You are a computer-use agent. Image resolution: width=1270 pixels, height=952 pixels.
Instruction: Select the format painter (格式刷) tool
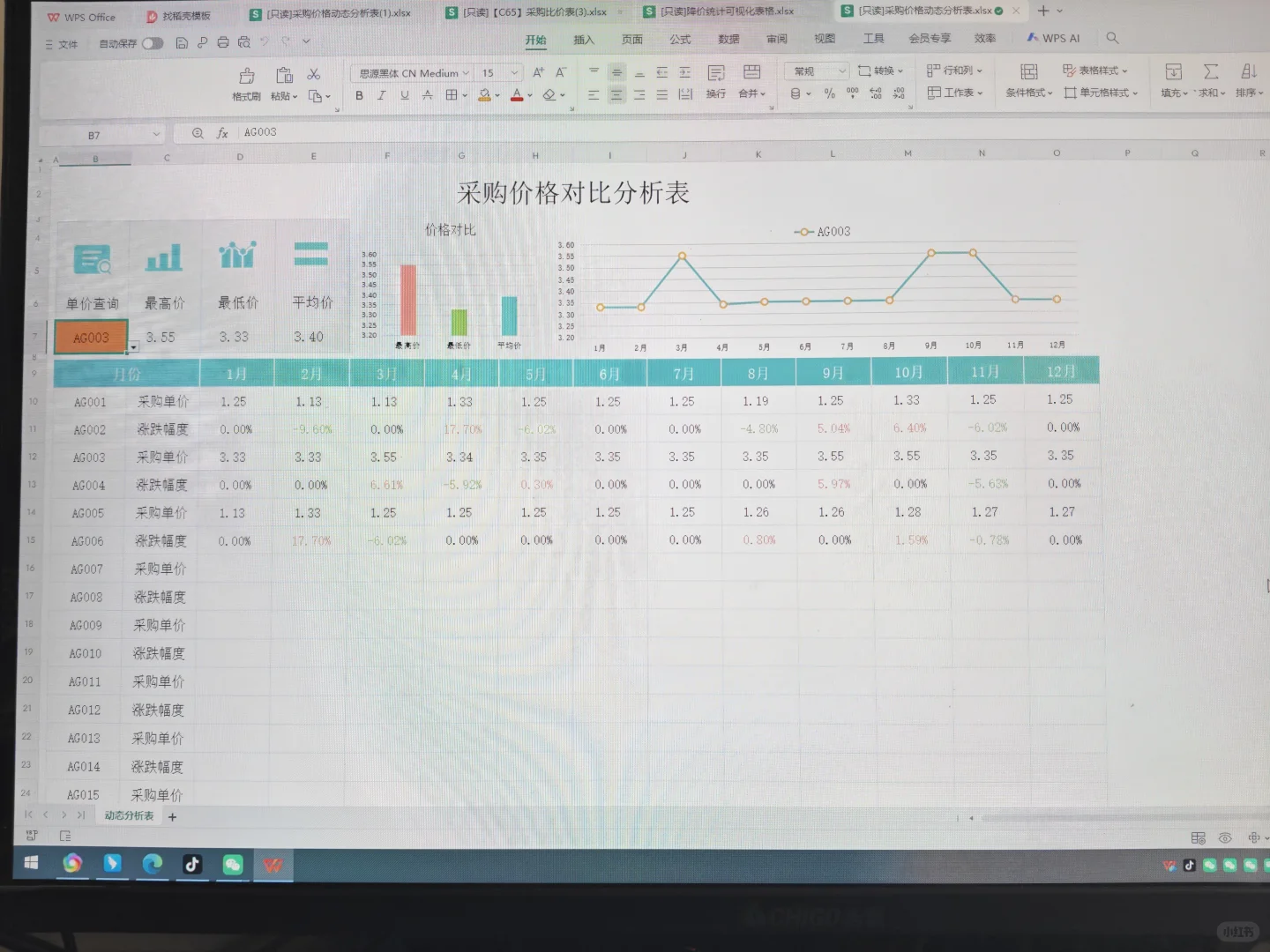pyautogui.click(x=246, y=83)
